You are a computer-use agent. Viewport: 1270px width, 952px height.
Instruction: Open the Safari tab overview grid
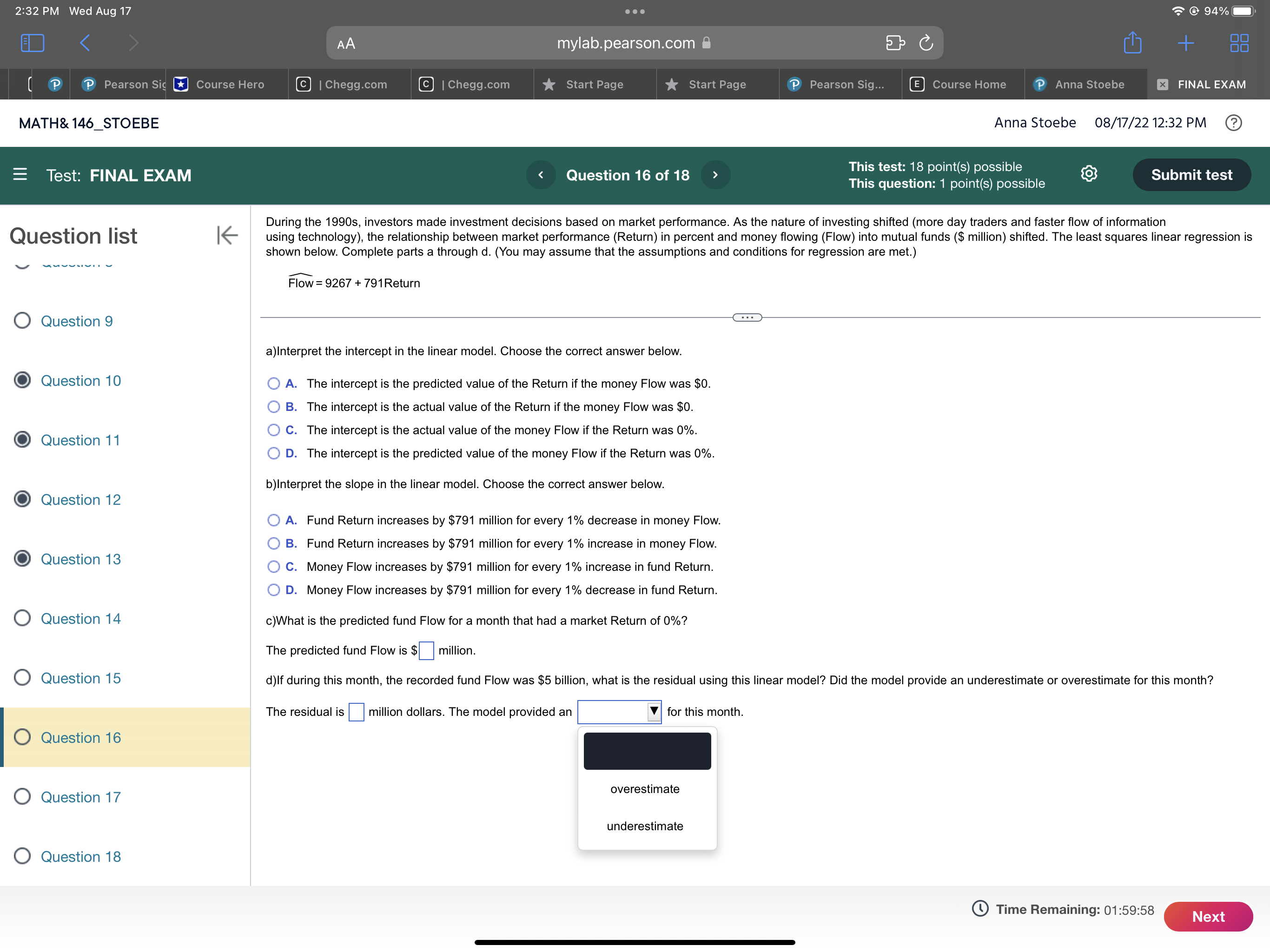point(1239,42)
